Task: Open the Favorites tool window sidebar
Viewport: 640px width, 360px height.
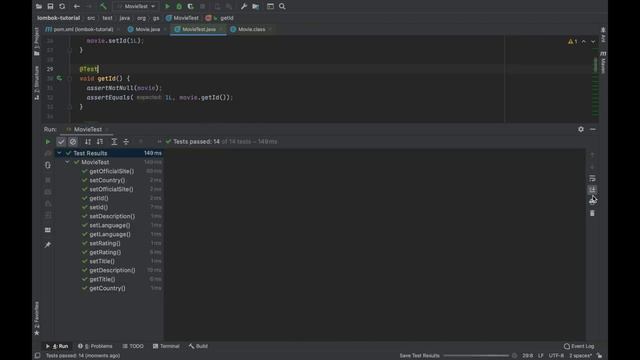Action: [x=37, y=318]
